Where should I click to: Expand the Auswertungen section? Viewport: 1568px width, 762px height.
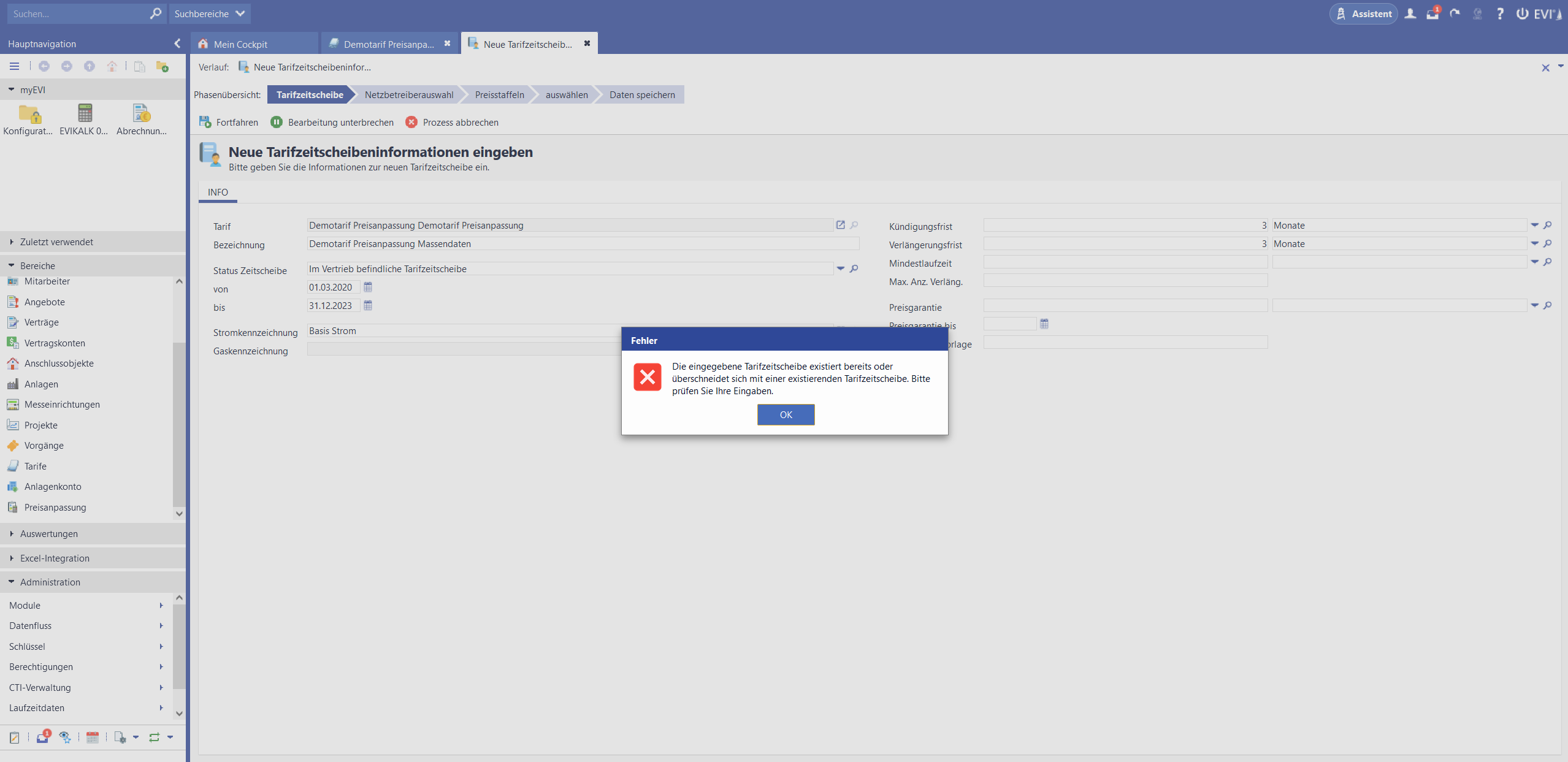click(x=49, y=533)
